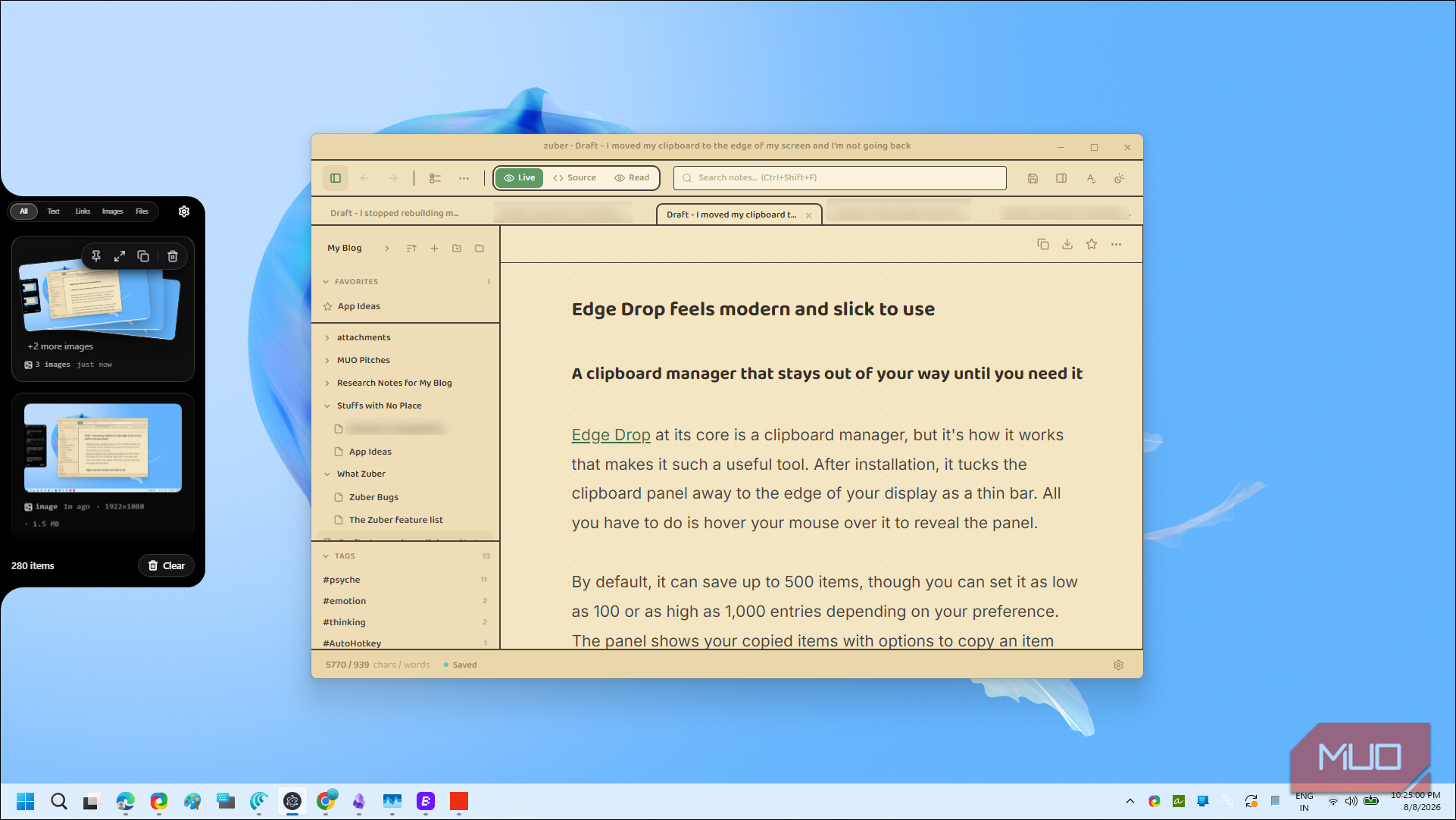Viewport: 1456px width, 820px height.
Task: Switch editor to Read mode
Action: (x=632, y=178)
